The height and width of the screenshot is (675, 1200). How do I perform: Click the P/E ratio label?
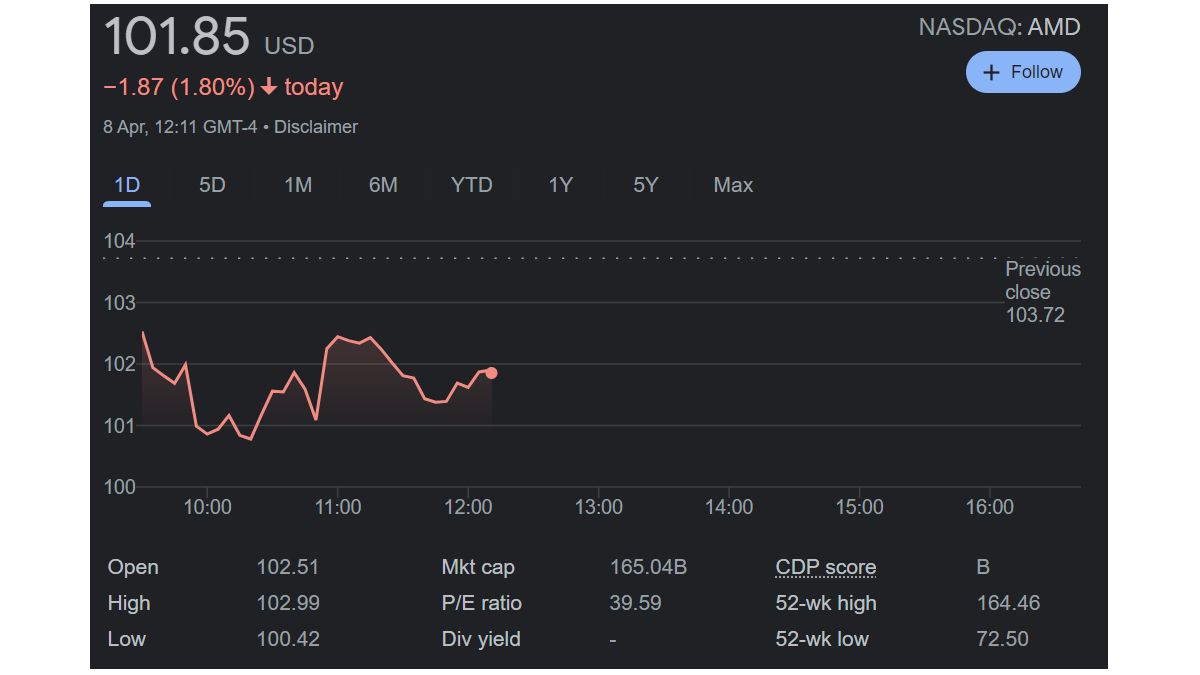tap(482, 603)
